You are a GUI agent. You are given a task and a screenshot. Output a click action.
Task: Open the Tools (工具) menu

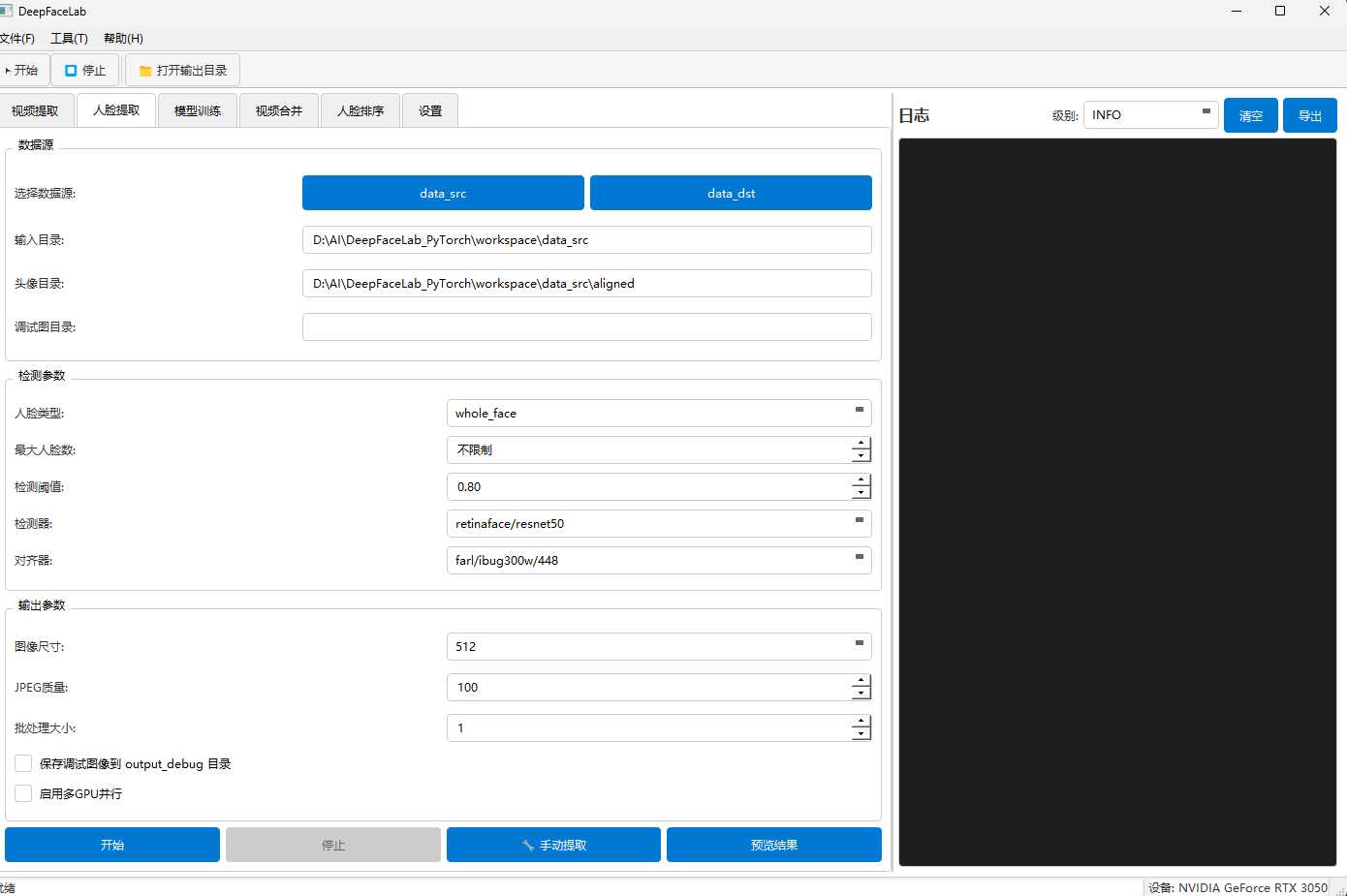69,39
